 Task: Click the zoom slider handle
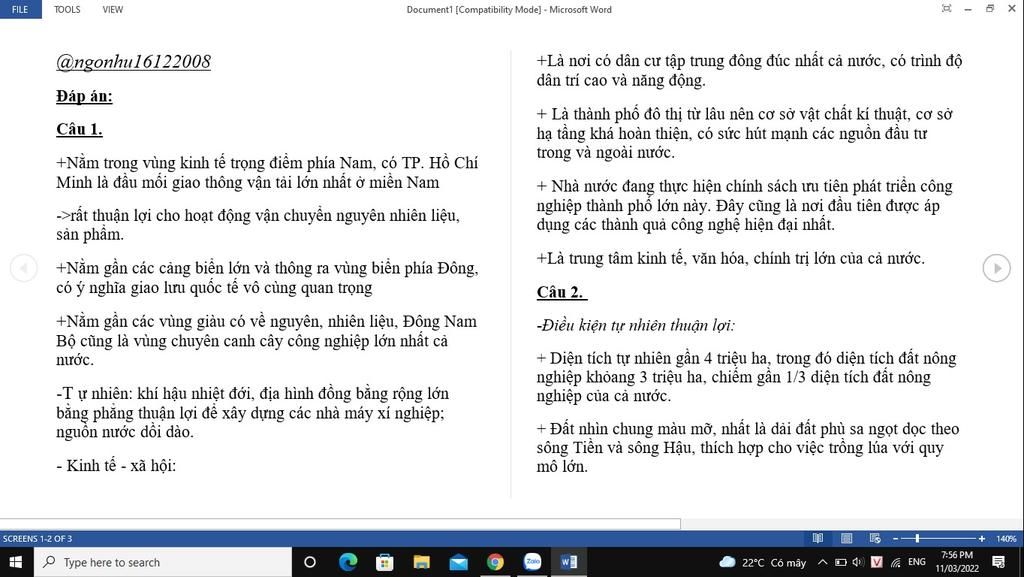918,538
